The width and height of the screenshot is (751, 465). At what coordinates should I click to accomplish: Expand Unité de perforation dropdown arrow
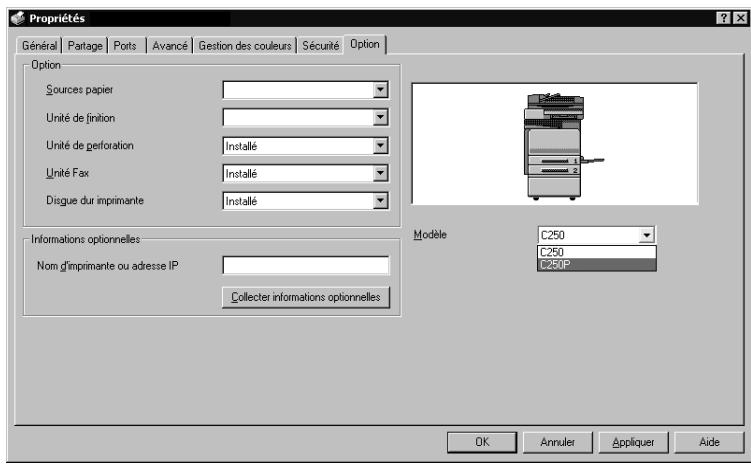click(380, 146)
